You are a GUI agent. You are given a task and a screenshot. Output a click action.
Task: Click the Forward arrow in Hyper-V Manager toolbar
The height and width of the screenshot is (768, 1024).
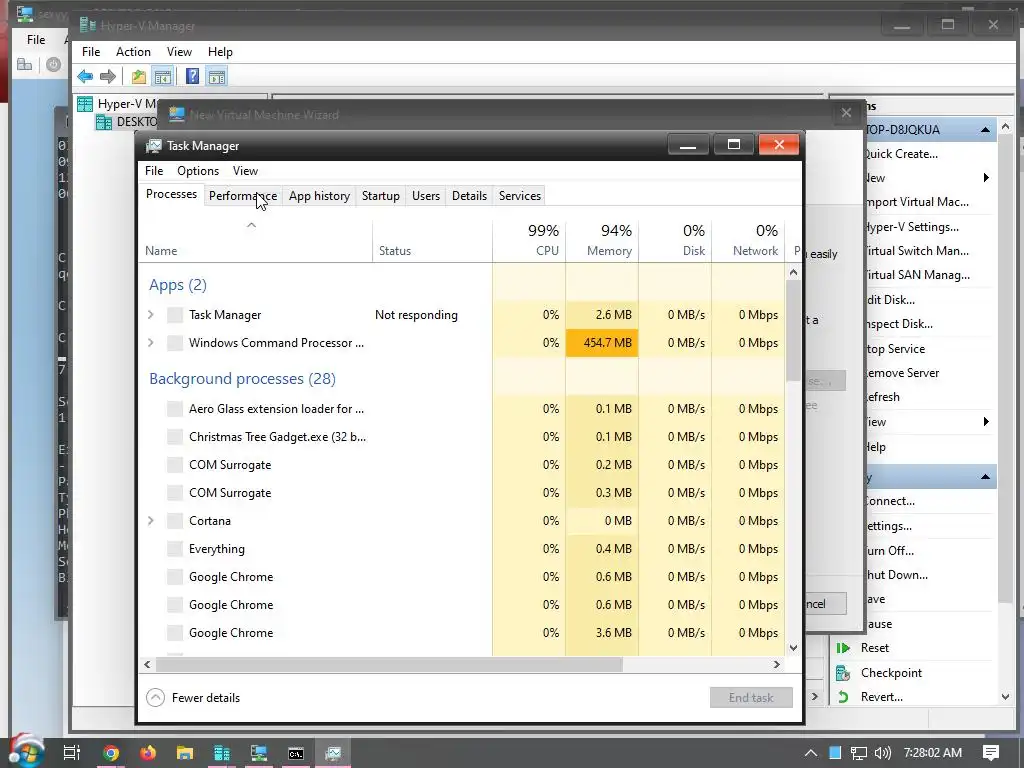pos(108,77)
